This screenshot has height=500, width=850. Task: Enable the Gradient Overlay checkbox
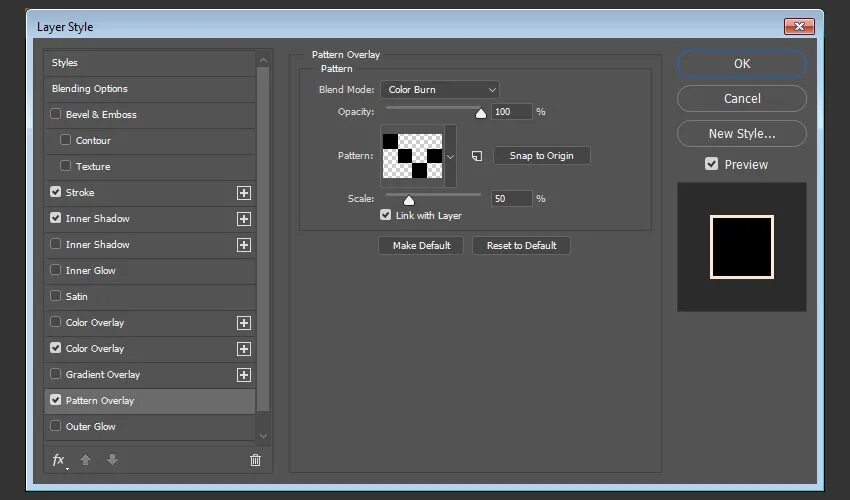55,374
